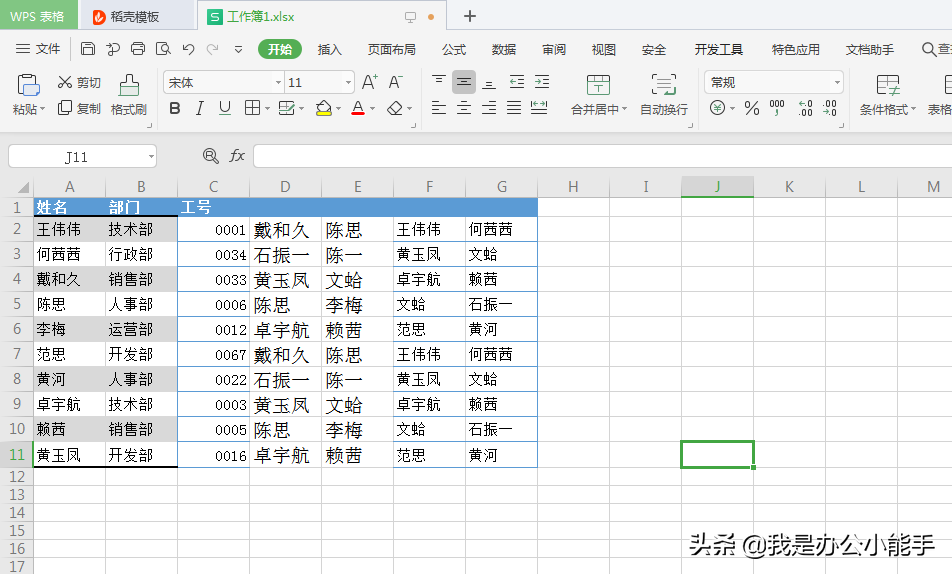Click the Format Painter (格式刷) icon
This screenshot has height=574, width=952.
pos(128,86)
